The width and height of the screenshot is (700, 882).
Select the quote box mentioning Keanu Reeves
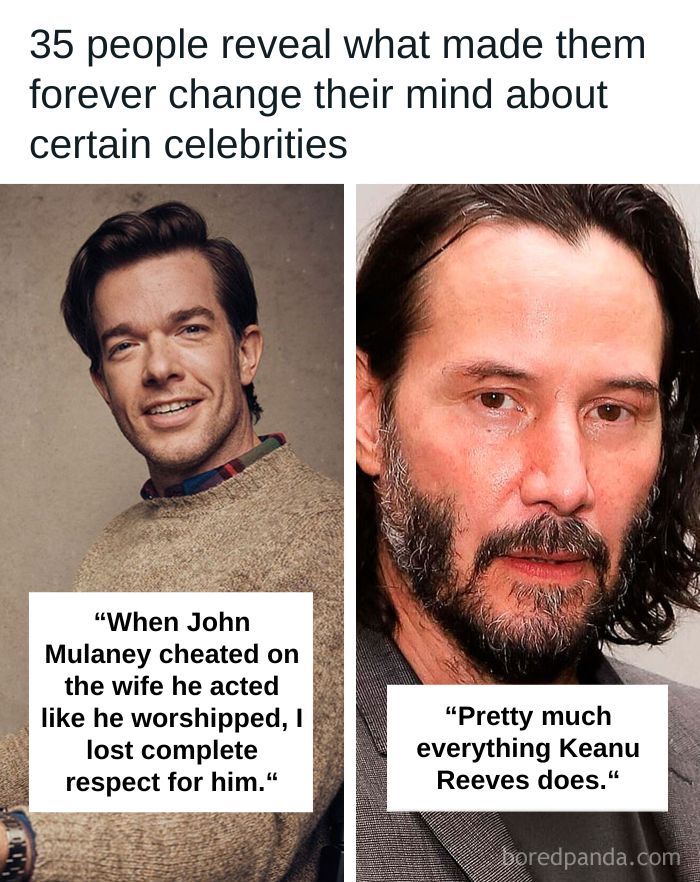click(527, 748)
